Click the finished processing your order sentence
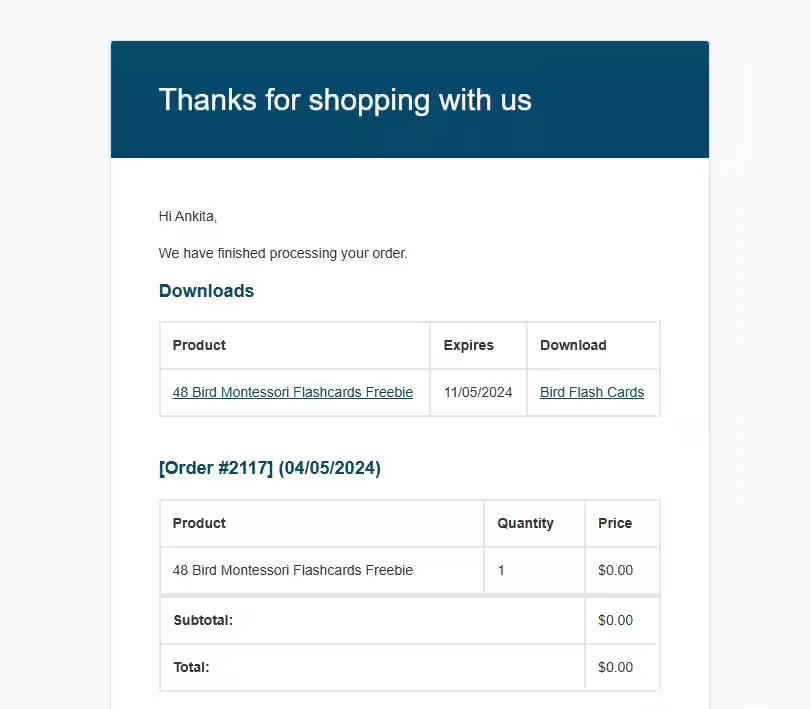 pyautogui.click(x=283, y=253)
